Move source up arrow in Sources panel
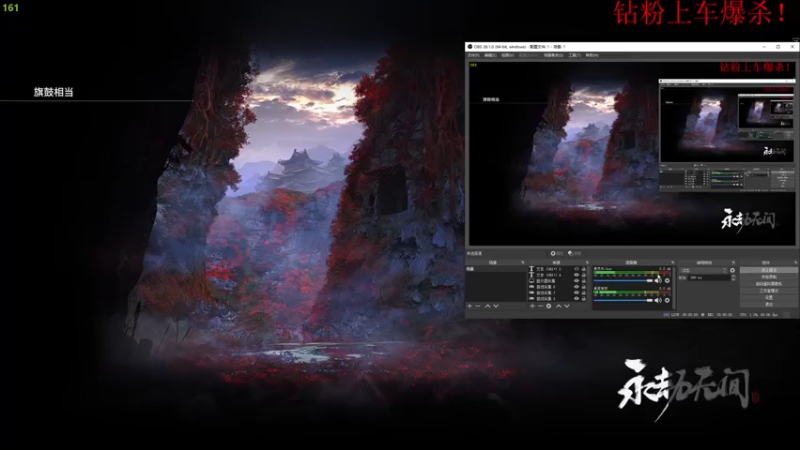 (559, 306)
